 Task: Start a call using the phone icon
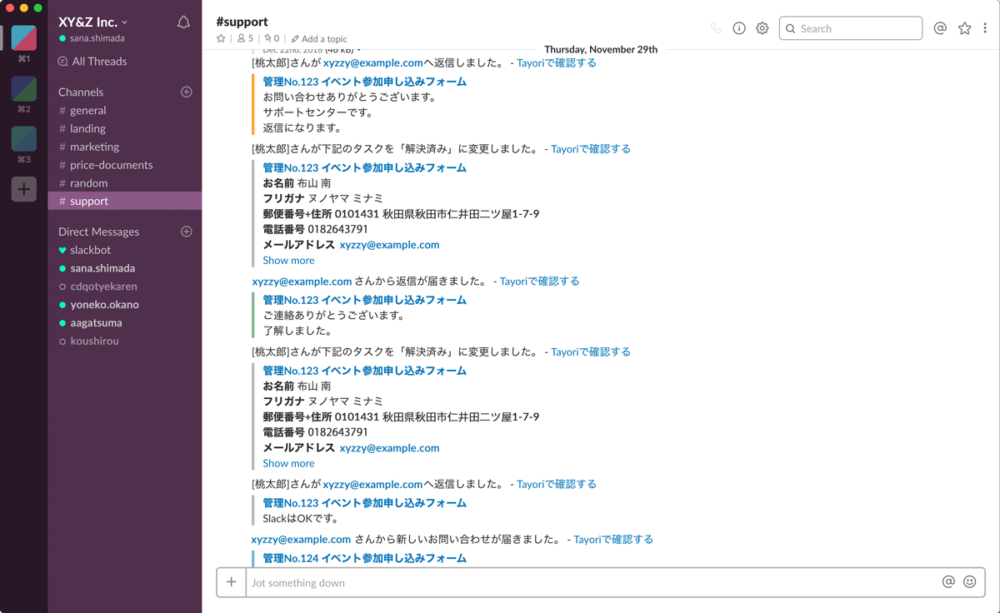(715, 28)
